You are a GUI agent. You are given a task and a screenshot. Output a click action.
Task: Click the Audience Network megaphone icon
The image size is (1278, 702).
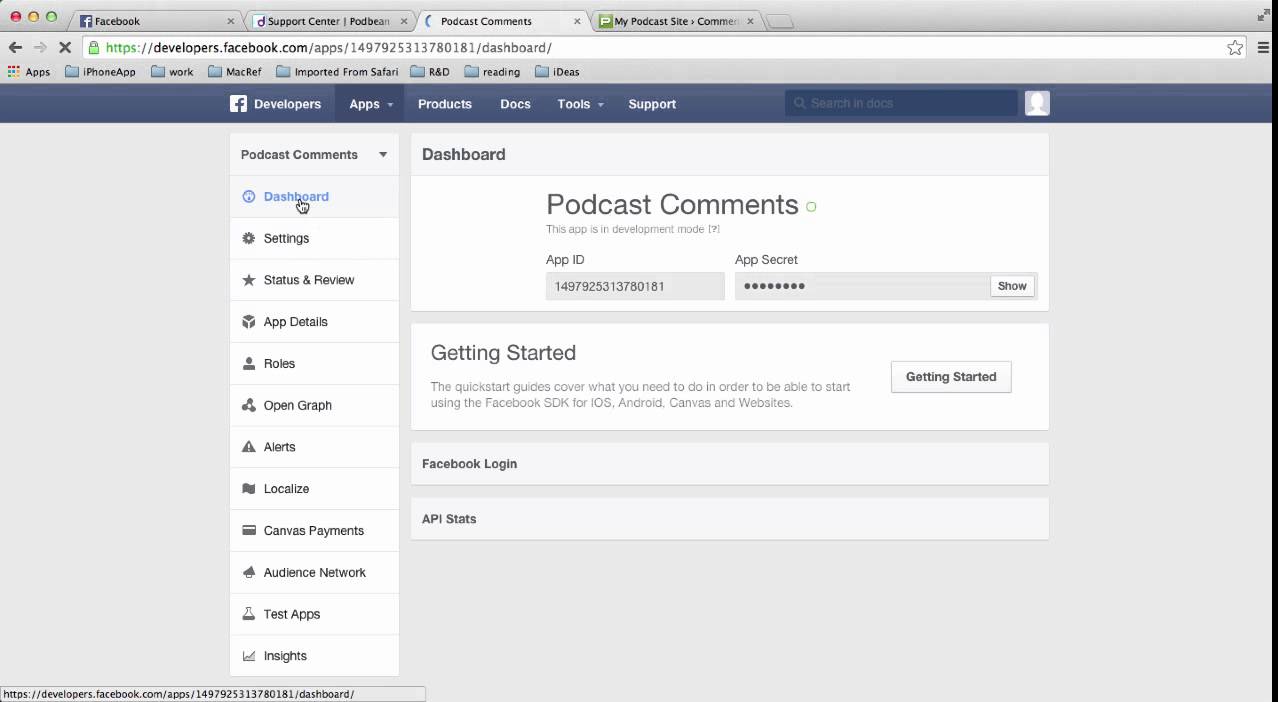click(249, 573)
